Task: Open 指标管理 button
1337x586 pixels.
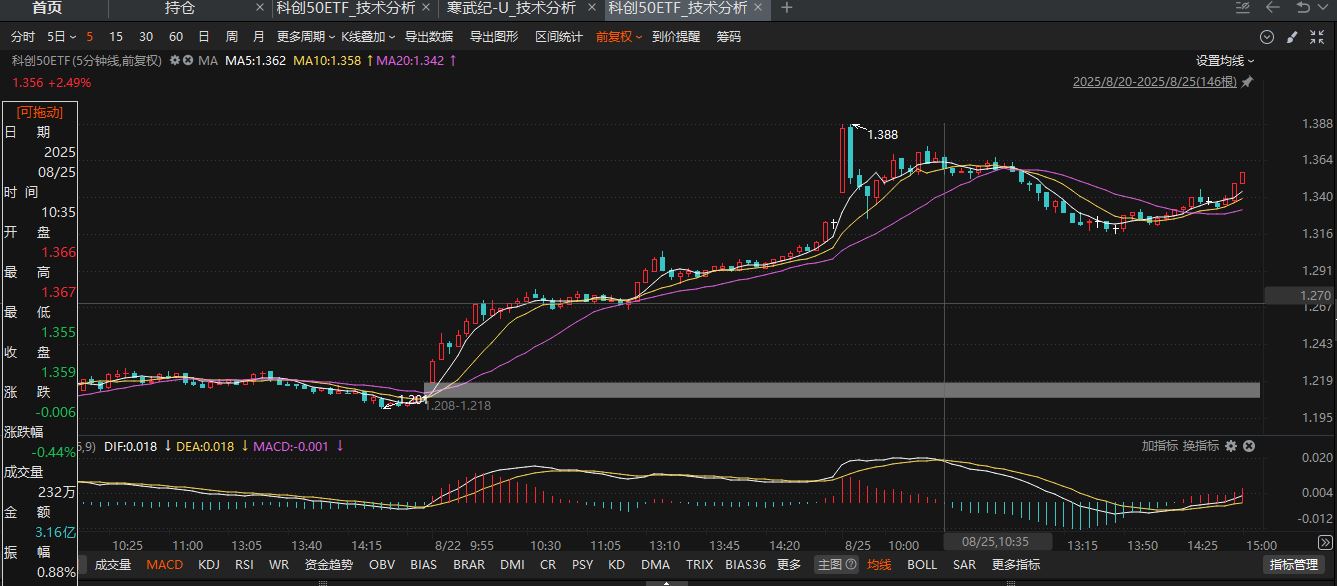Action: tap(1294, 565)
